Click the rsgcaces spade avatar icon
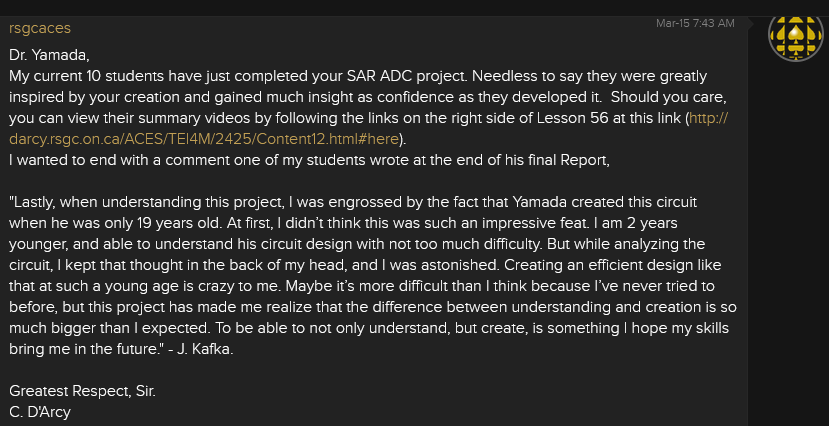Screen dimensions: 829x426 coord(796,35)
